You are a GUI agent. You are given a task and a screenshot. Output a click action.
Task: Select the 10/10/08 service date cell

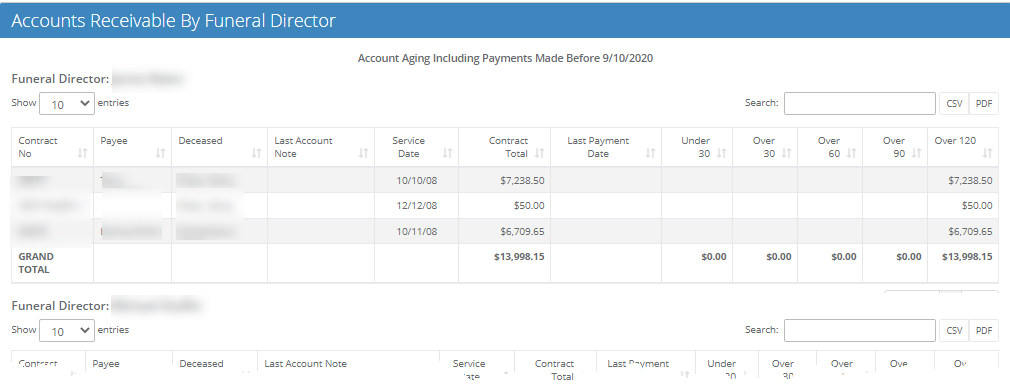[x=416, y=180]
